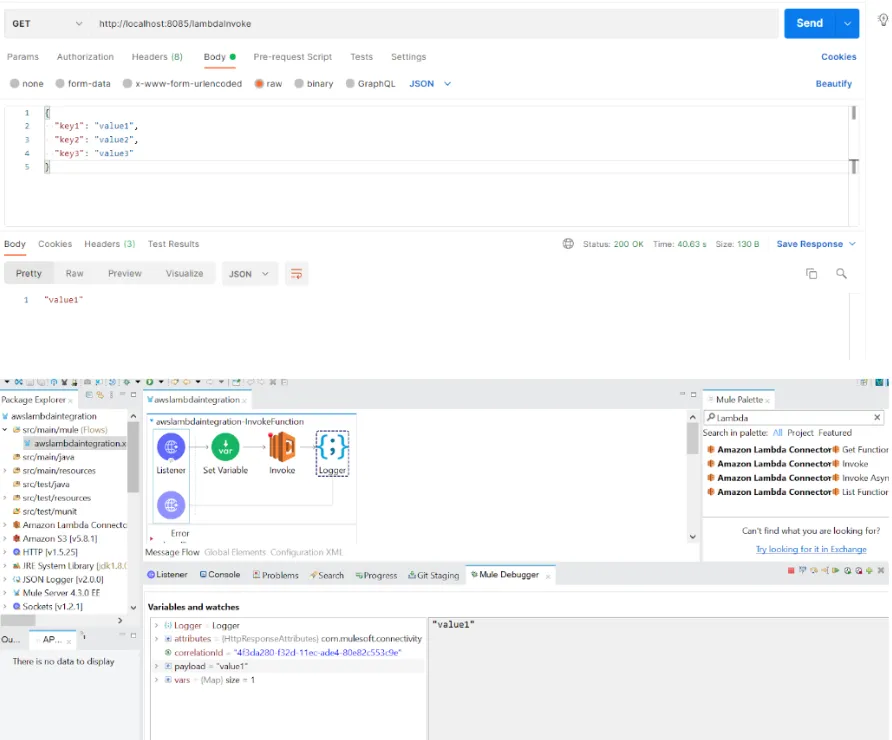
Task: Expand the src/main/resources folder
Action: [x=6, y=471]
